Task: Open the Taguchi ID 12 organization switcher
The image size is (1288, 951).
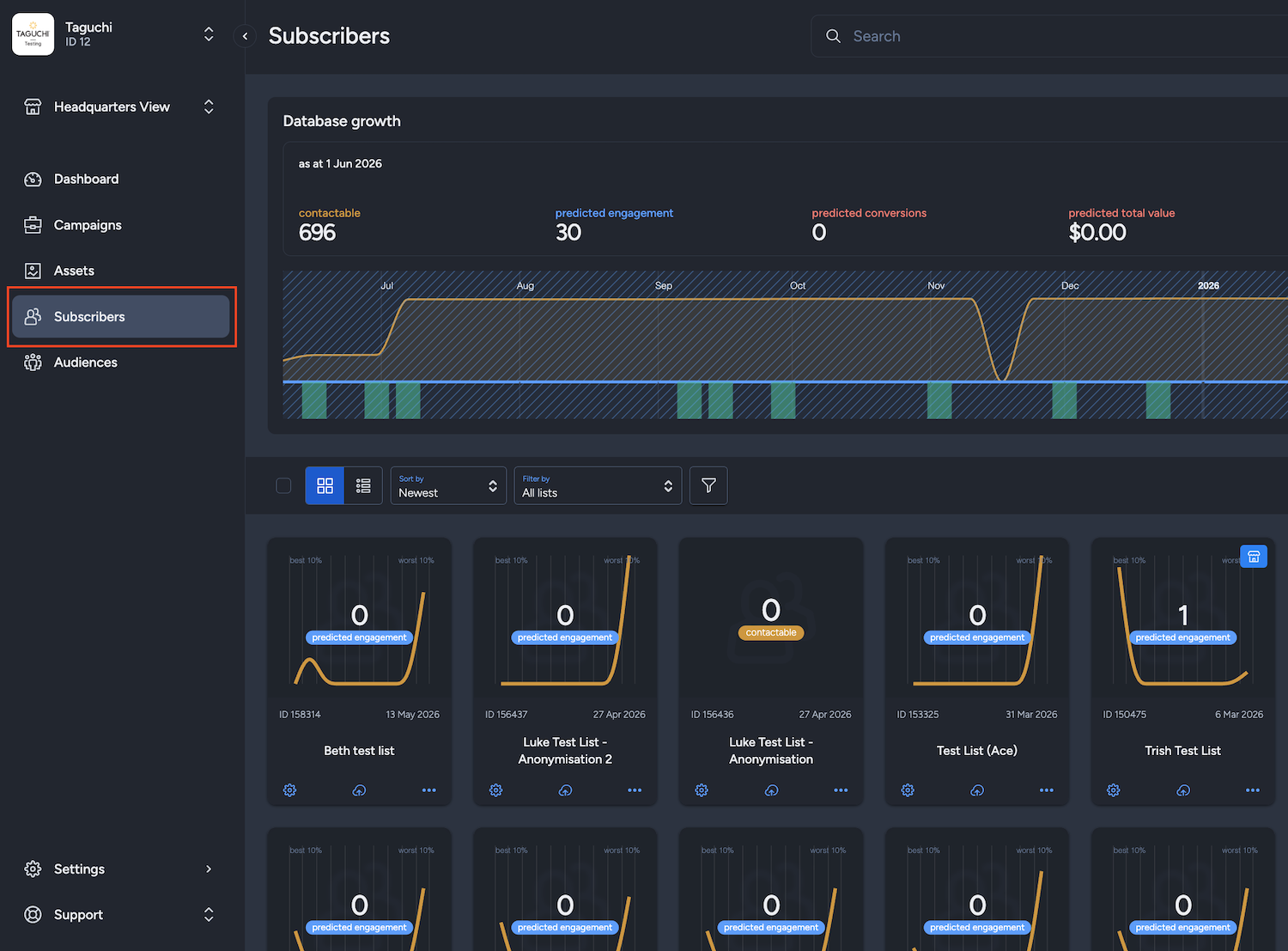Action: click(209, 34)
